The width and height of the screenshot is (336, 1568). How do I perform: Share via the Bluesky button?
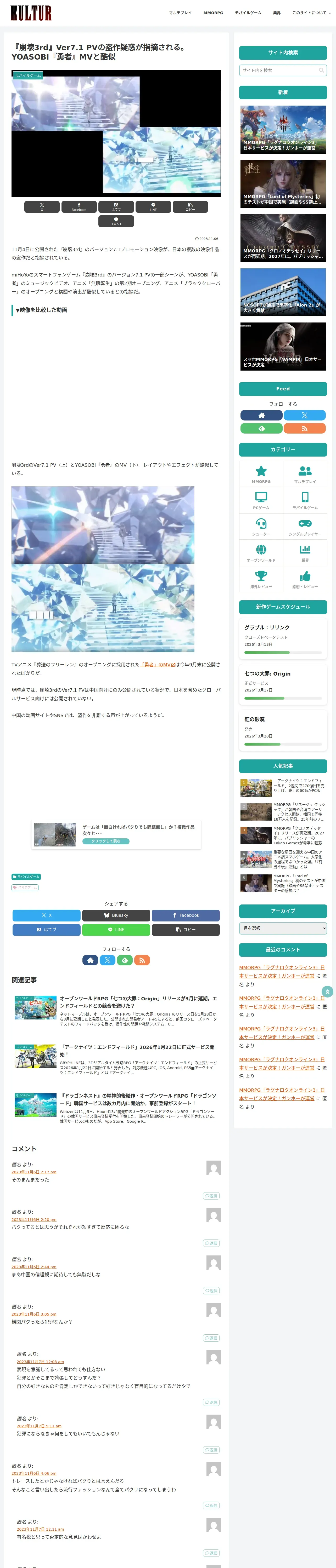coord(116,915)
